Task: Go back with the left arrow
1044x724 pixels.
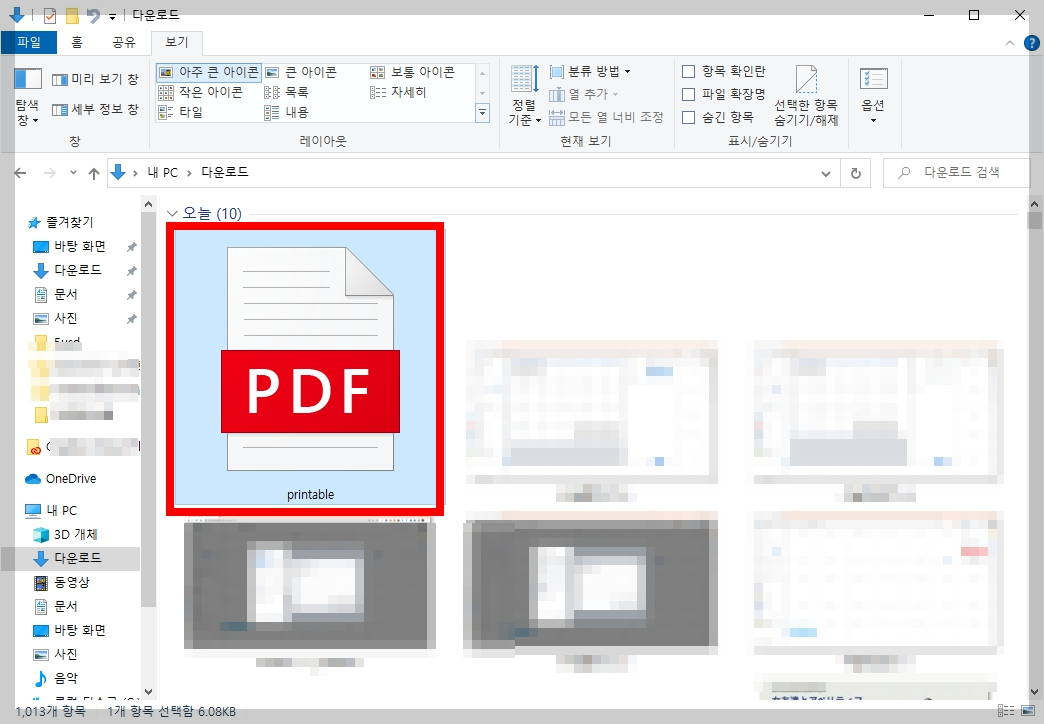Action: click(x=21, y=173)
